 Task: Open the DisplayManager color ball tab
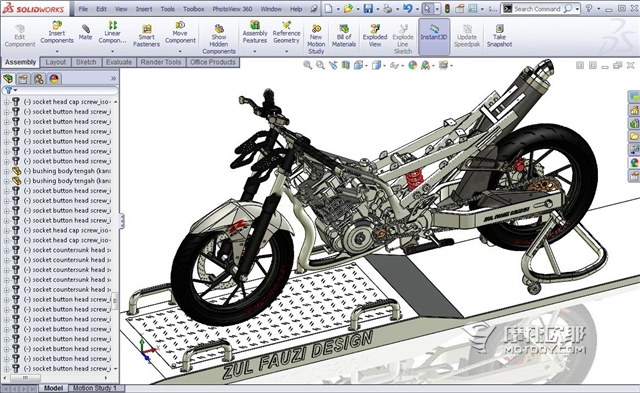(54, 79)
